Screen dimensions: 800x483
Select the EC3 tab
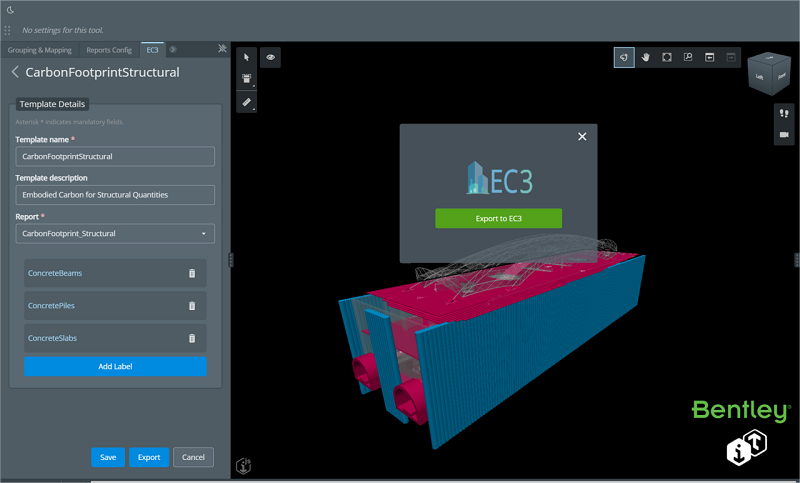tap(152, 50)
